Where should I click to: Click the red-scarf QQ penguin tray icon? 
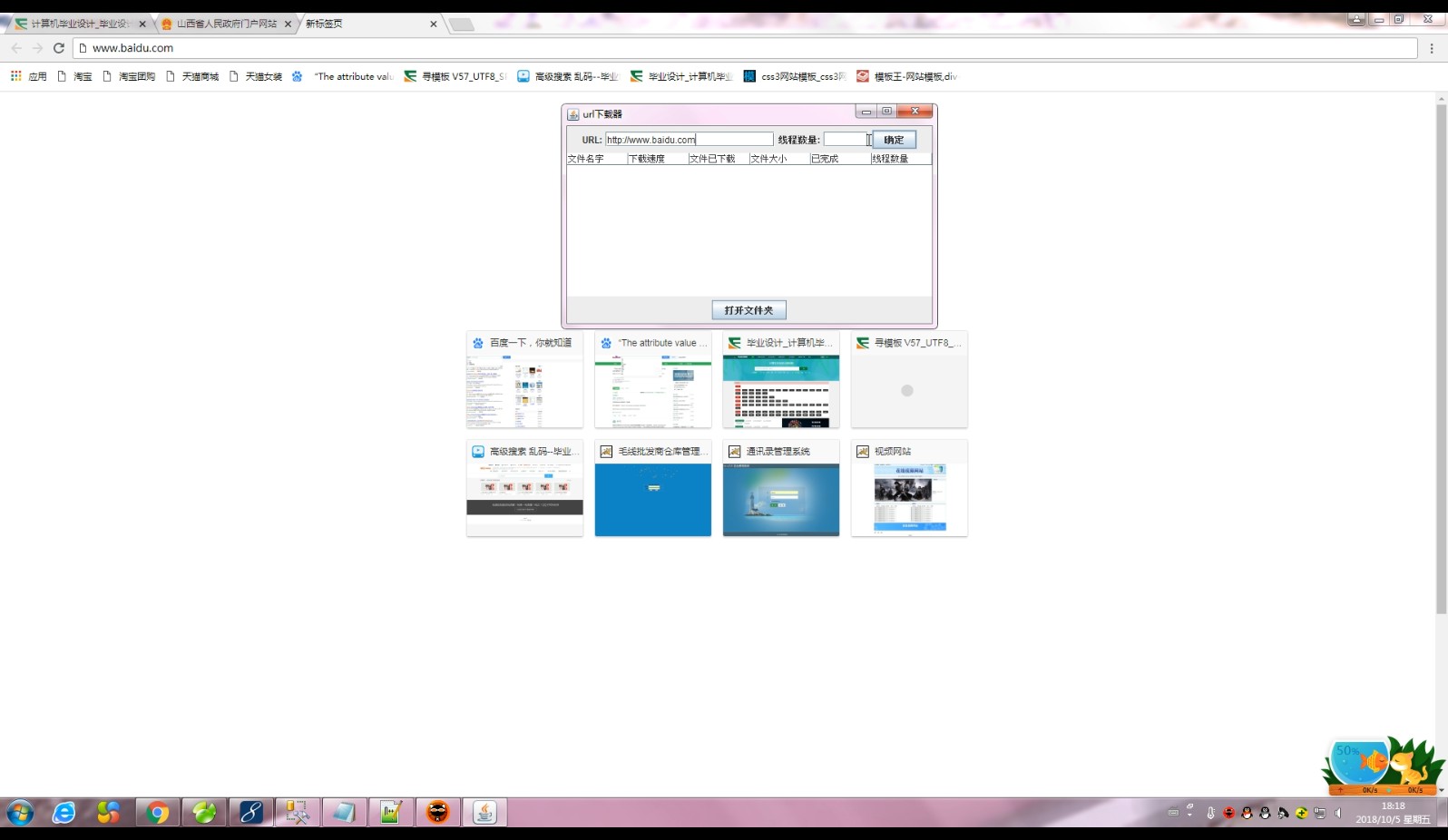click(1247, 813)
